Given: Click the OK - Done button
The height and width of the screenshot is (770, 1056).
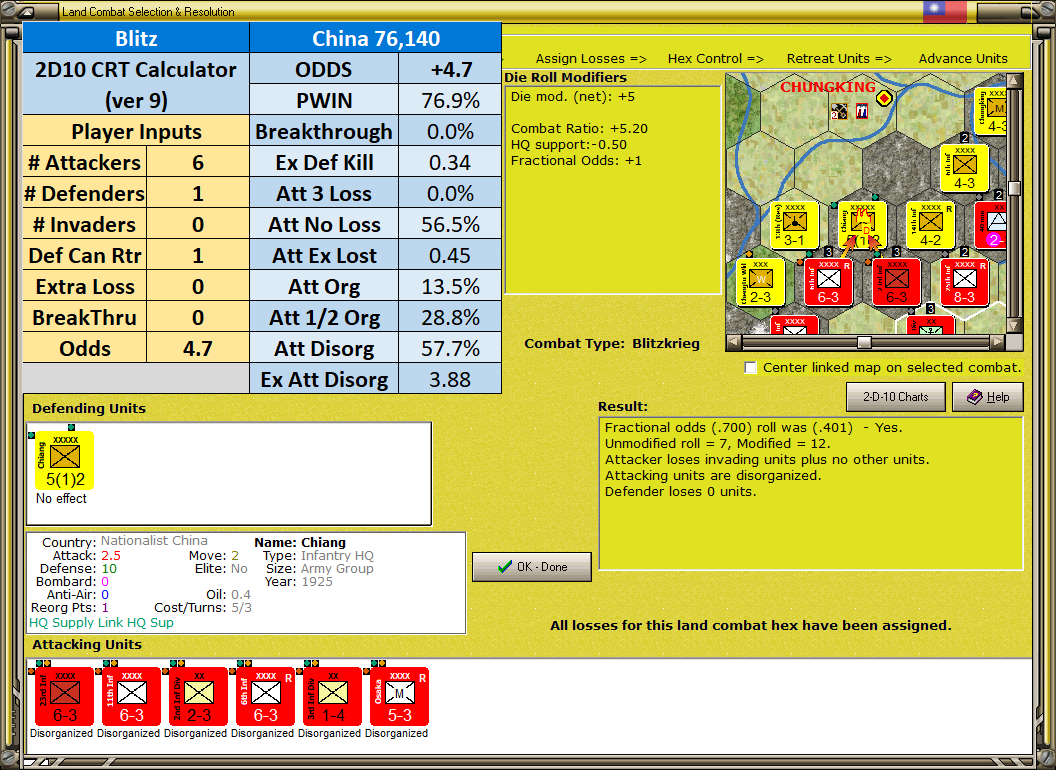Looking at the screenshot, I should tap(532, 567).
